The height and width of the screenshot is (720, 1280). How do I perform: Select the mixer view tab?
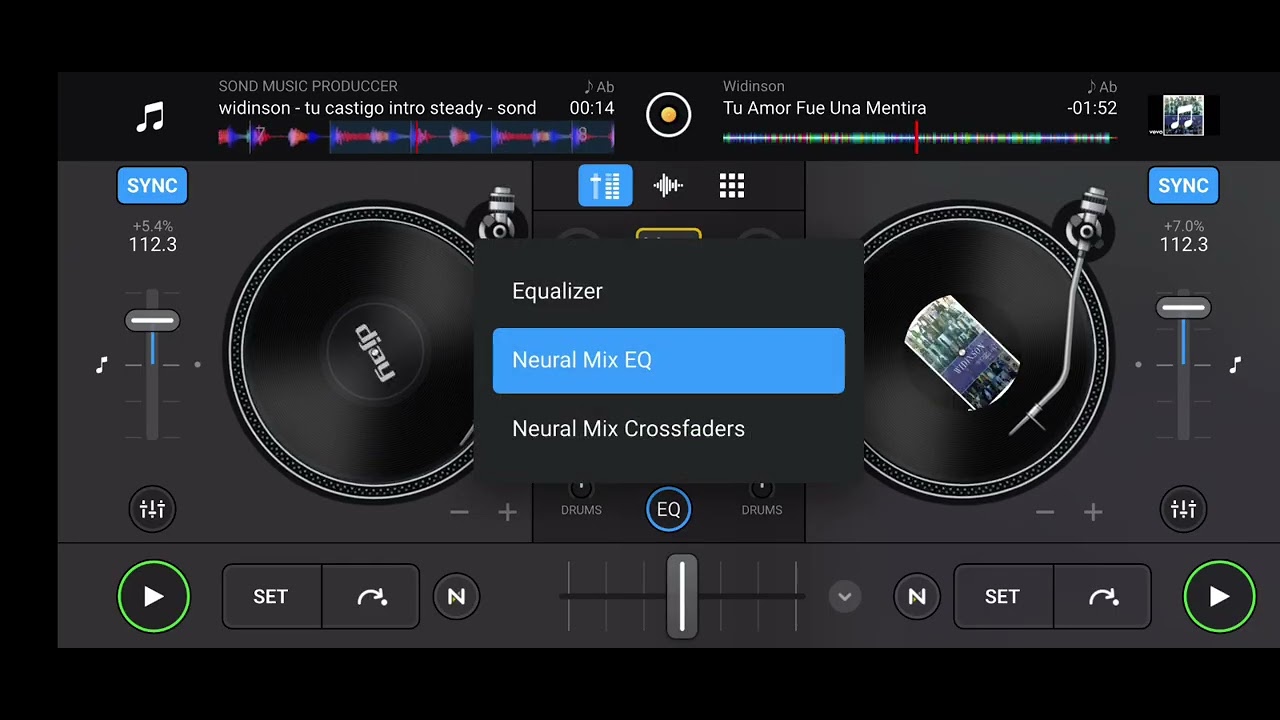click(605, 185)
